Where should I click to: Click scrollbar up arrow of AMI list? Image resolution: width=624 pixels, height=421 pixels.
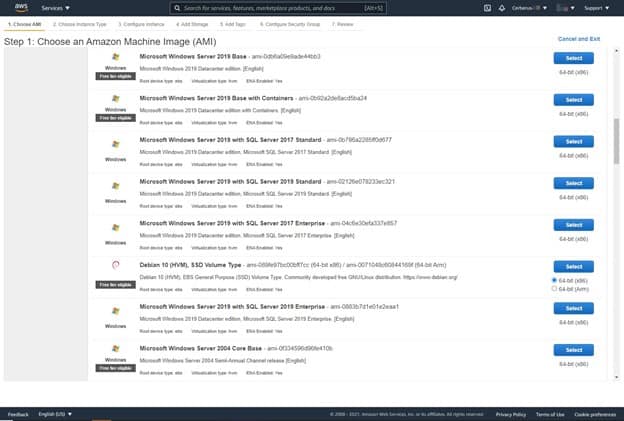[616, 51]
